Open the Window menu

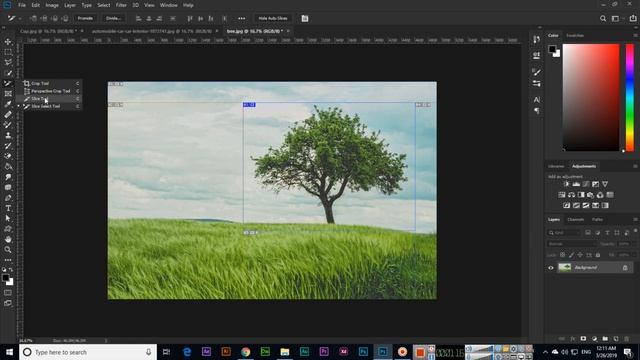tap(168, 5)
